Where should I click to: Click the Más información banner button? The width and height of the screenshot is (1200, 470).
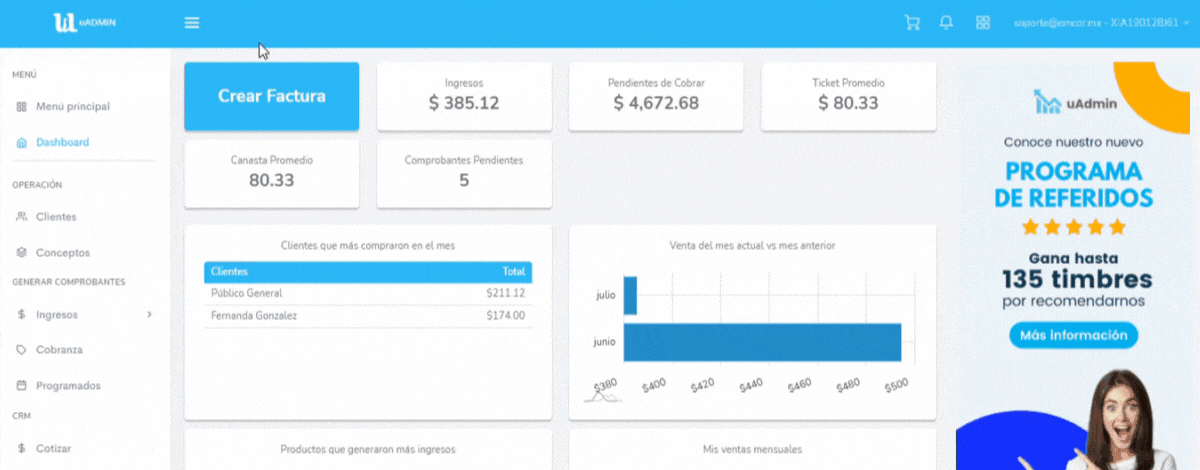coord(1074,336)
